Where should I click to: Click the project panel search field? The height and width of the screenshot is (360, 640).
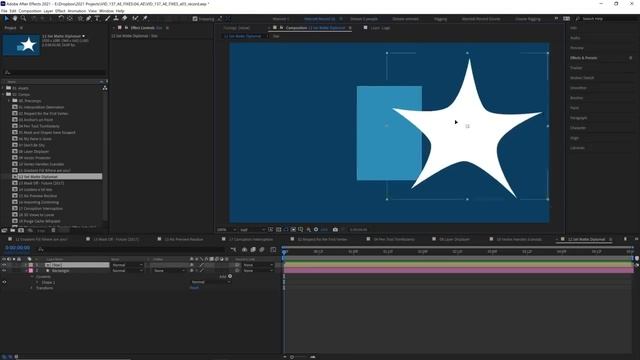click(54, 72)
